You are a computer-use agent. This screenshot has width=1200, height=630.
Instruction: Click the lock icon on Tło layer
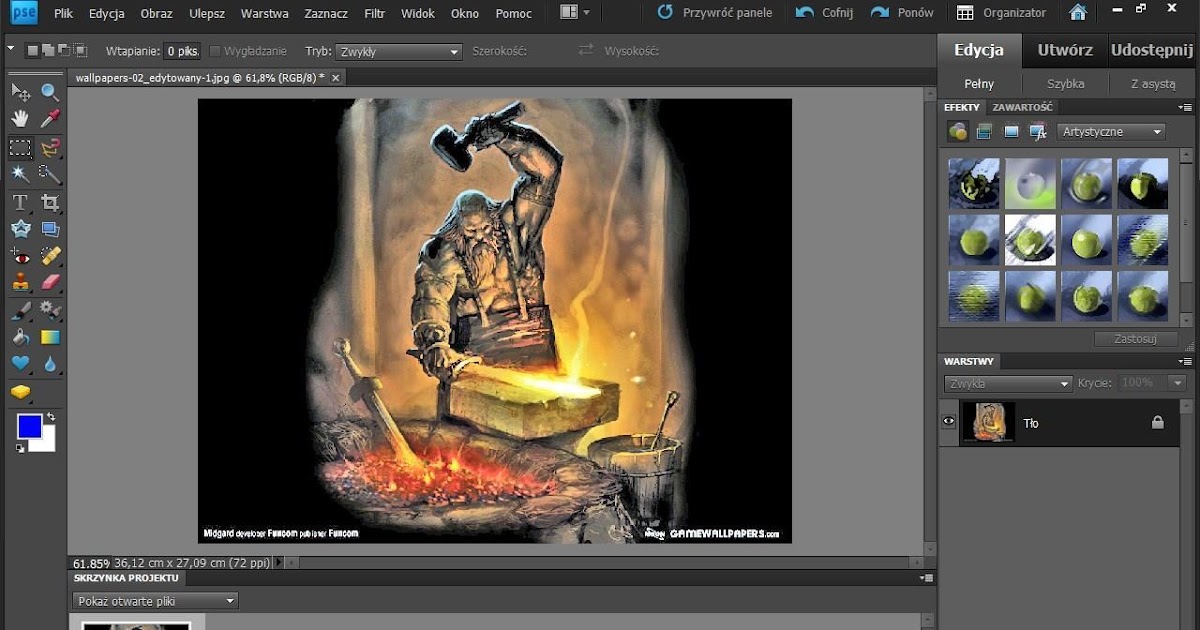click(1157, 423)
